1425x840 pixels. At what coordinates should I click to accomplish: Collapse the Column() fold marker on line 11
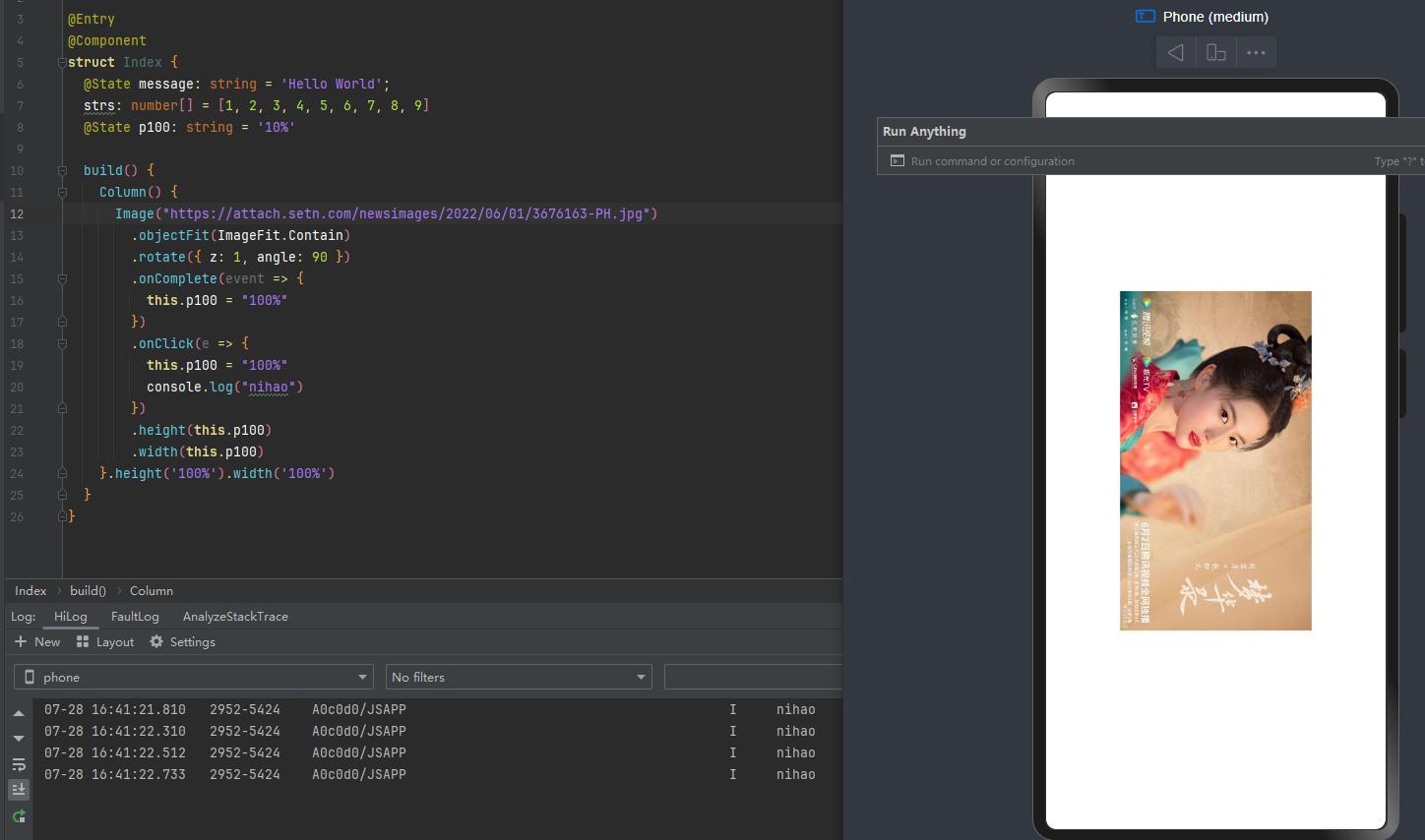point(62,192)
